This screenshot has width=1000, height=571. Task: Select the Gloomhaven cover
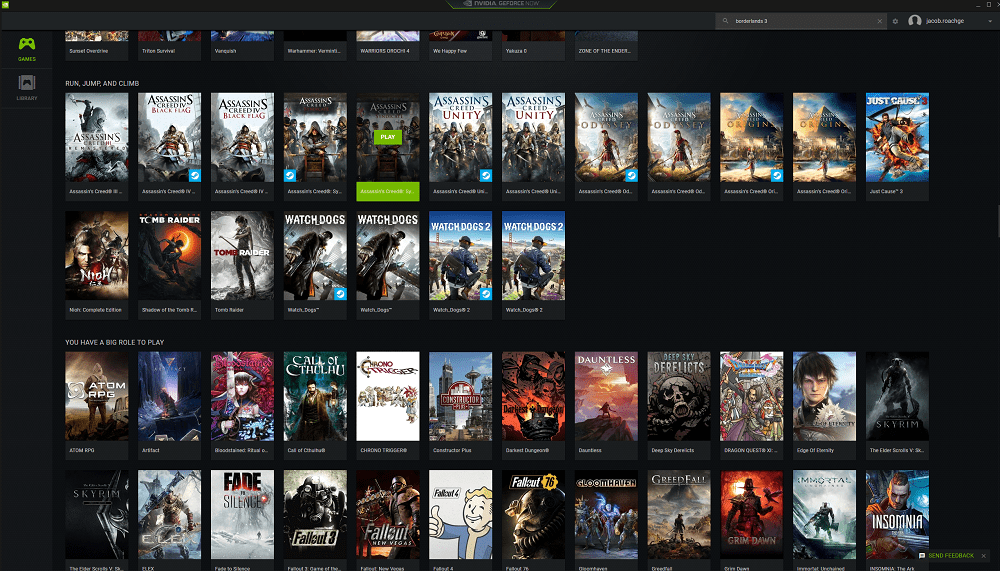(606, 515)
